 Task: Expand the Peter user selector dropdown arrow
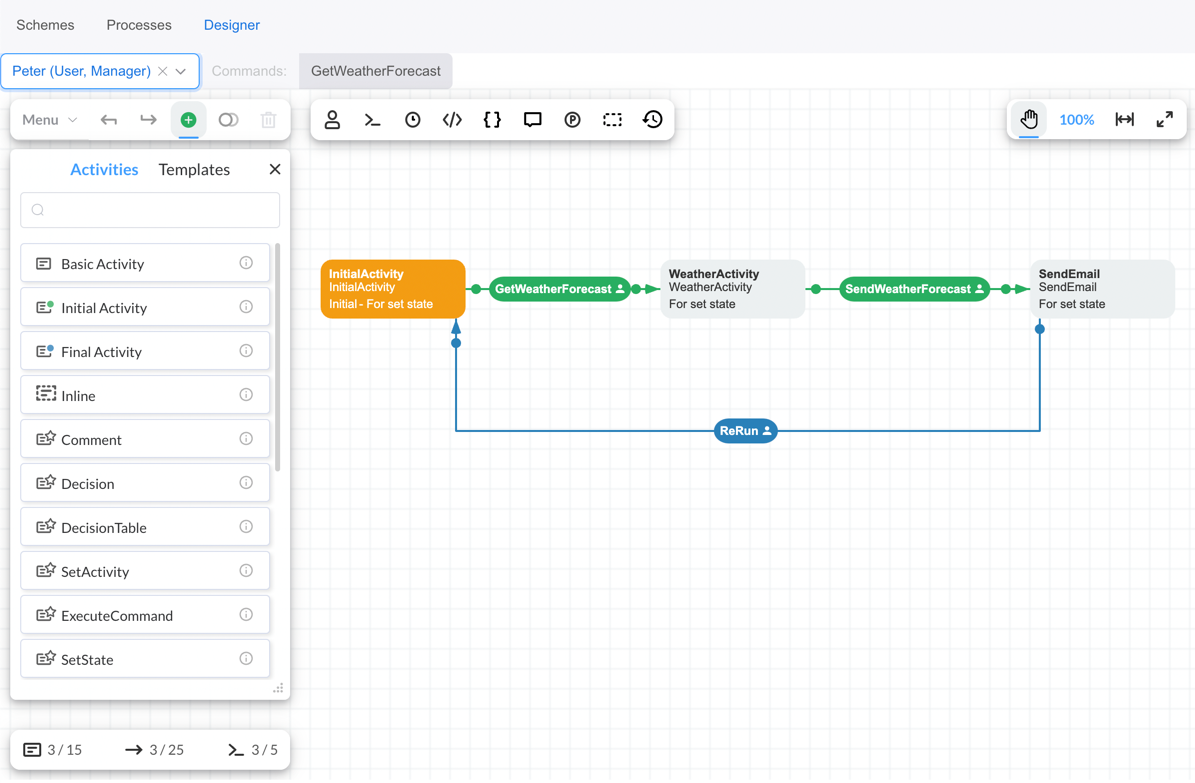(181, 71)
